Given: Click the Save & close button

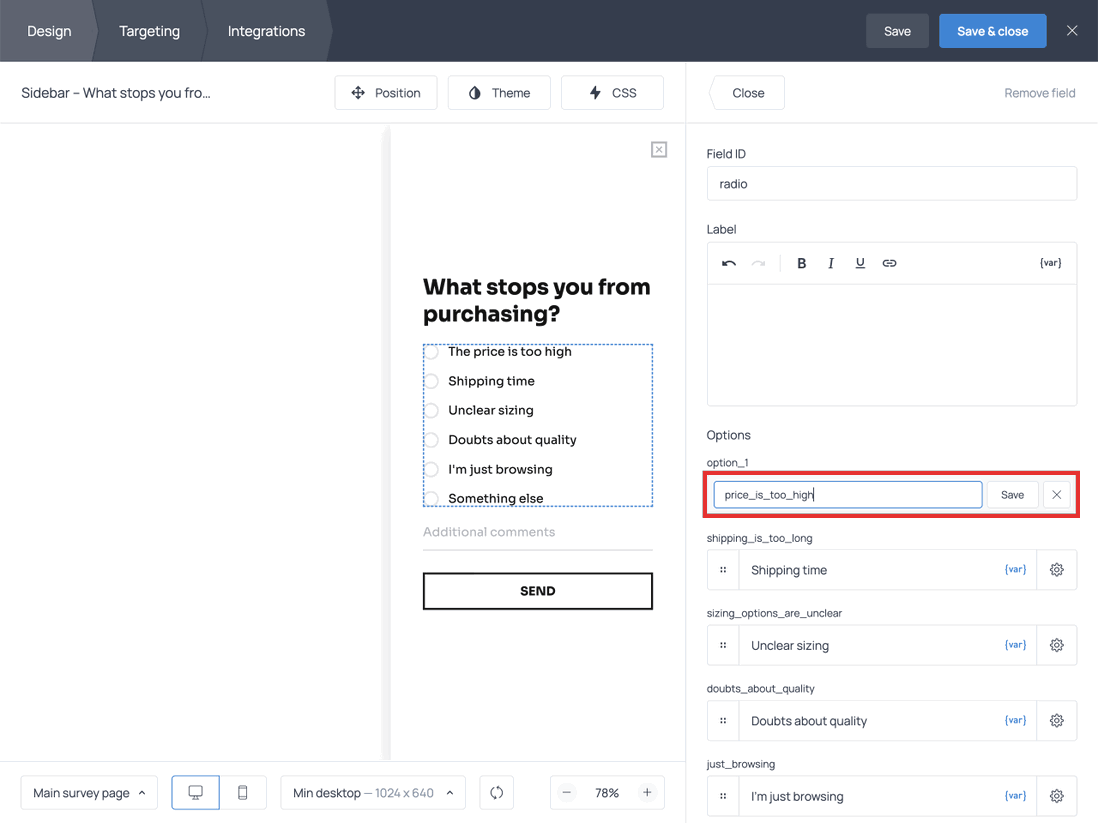Looking at the screenshot, I should tap(992, 31).
